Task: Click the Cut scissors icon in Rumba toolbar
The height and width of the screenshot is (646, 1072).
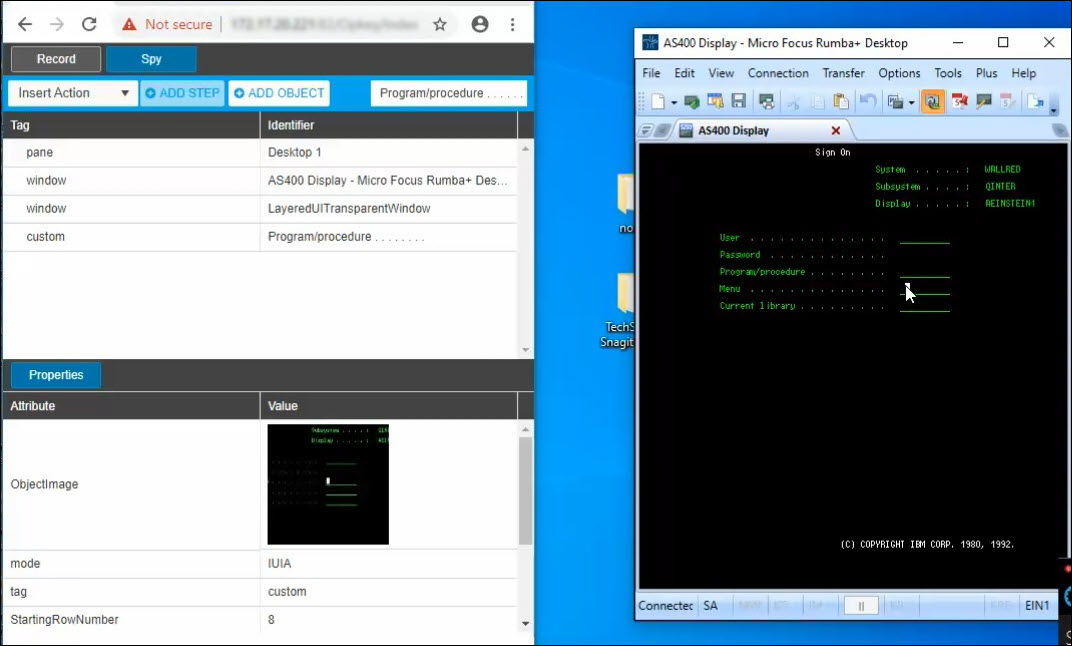Action: tap(794, 102)
